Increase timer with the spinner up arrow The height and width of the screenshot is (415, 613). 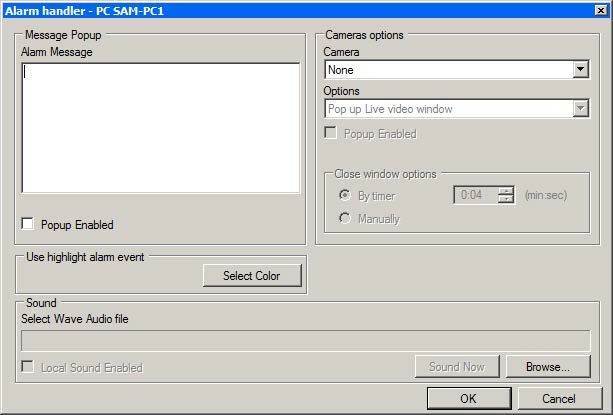tap(506, 190)
